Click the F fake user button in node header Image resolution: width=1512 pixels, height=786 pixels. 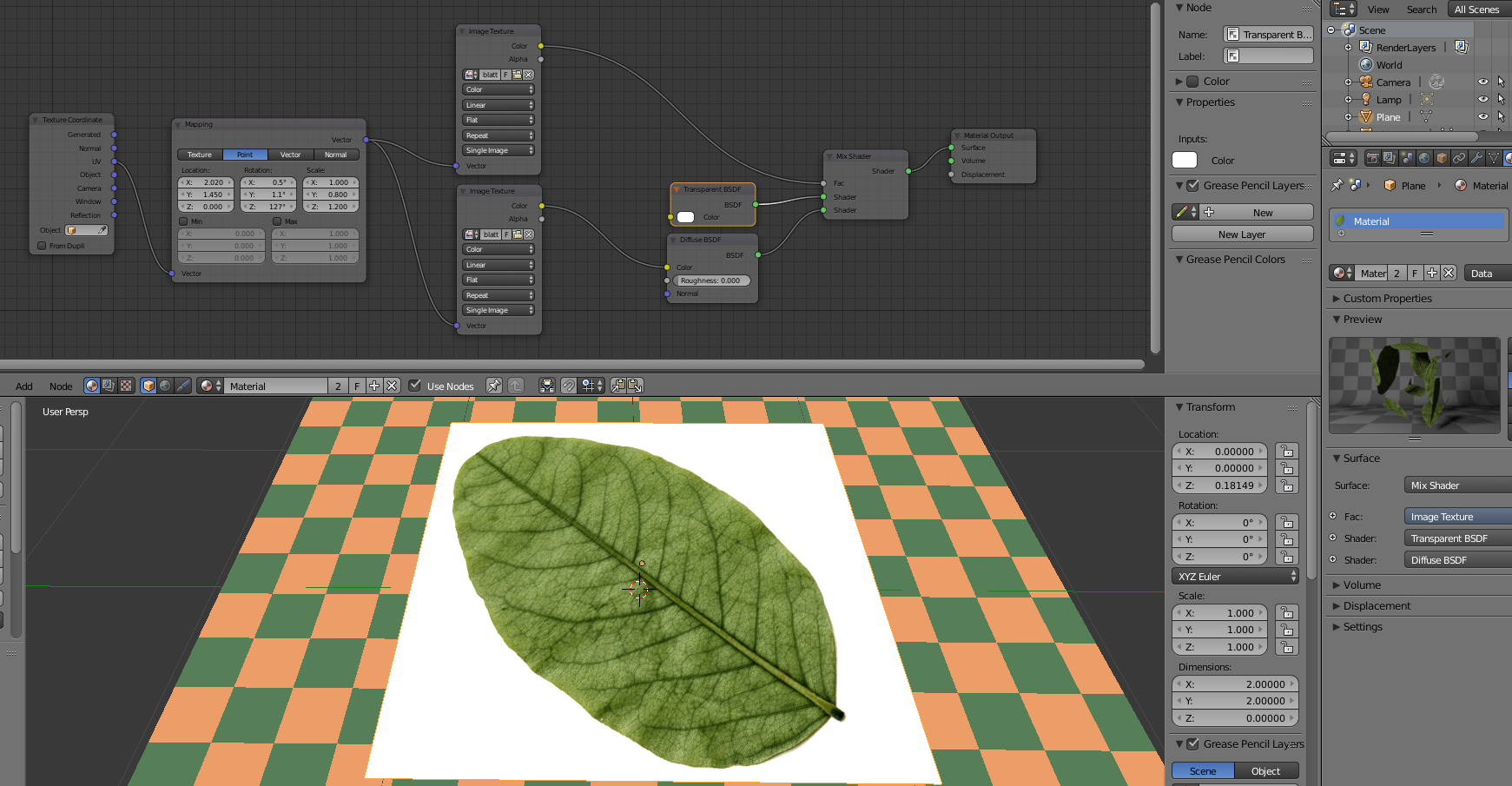pyautogui.click(x=357, y=386)
